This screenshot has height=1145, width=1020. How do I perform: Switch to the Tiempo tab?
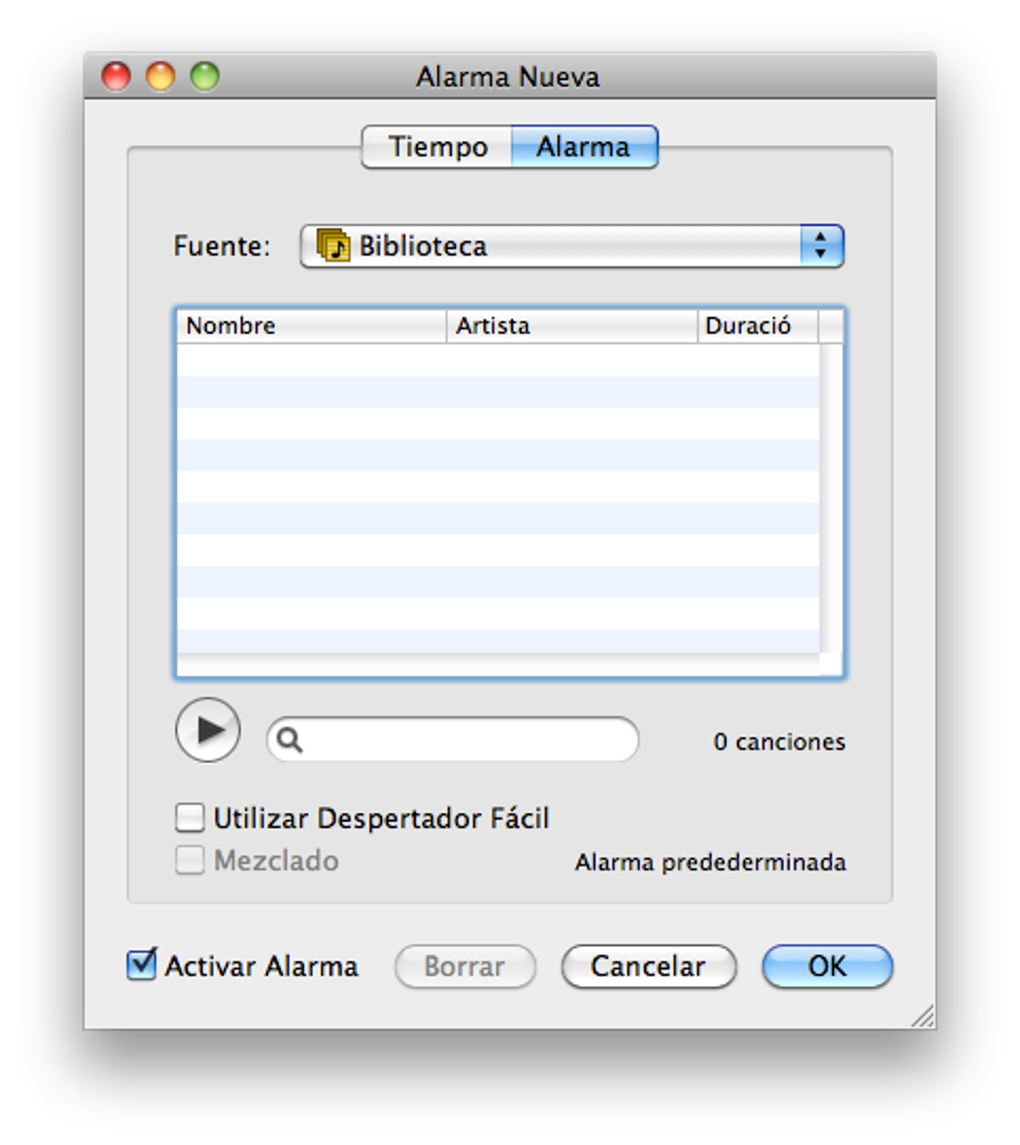click(x=437, y=147)
